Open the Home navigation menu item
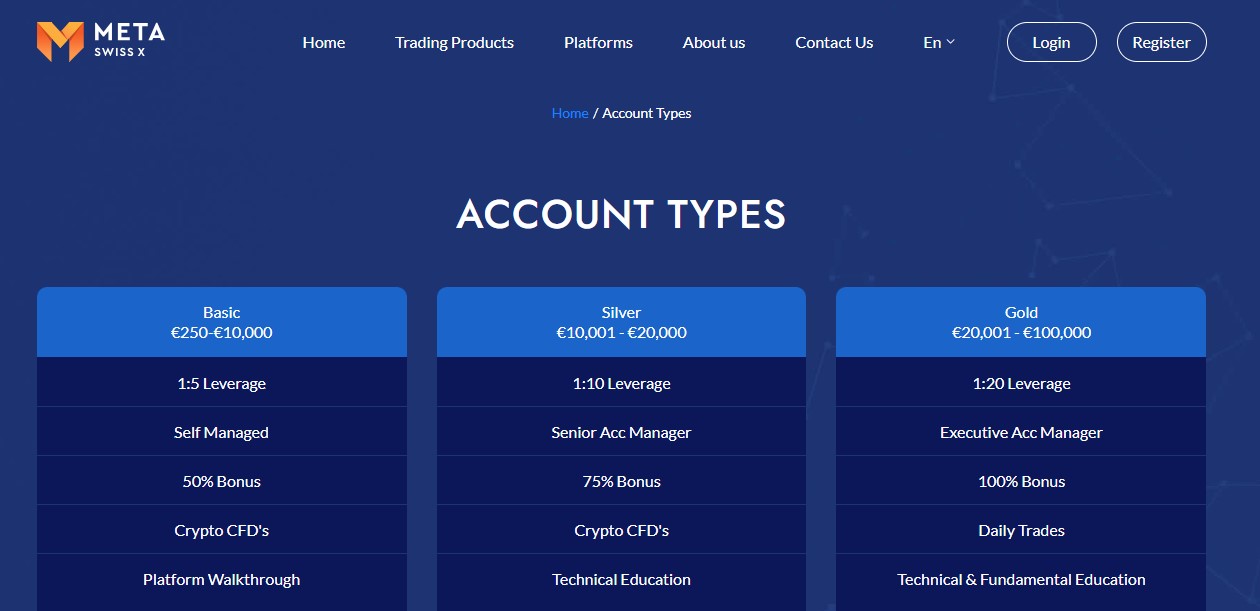The height and width of the screenshot is (611, 1260). (x=324, y=42)
